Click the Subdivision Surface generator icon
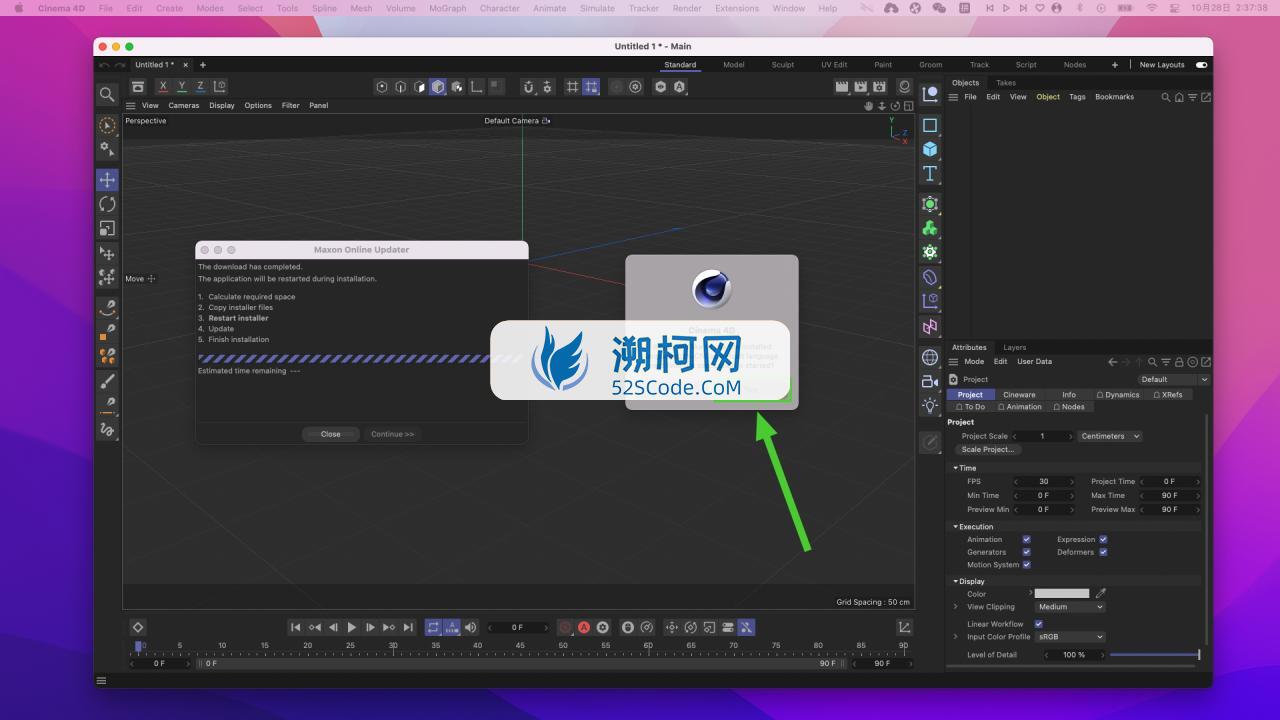The height and width of the screenshot is (720, 1280). pyautogui.click(x=930, y=204)
